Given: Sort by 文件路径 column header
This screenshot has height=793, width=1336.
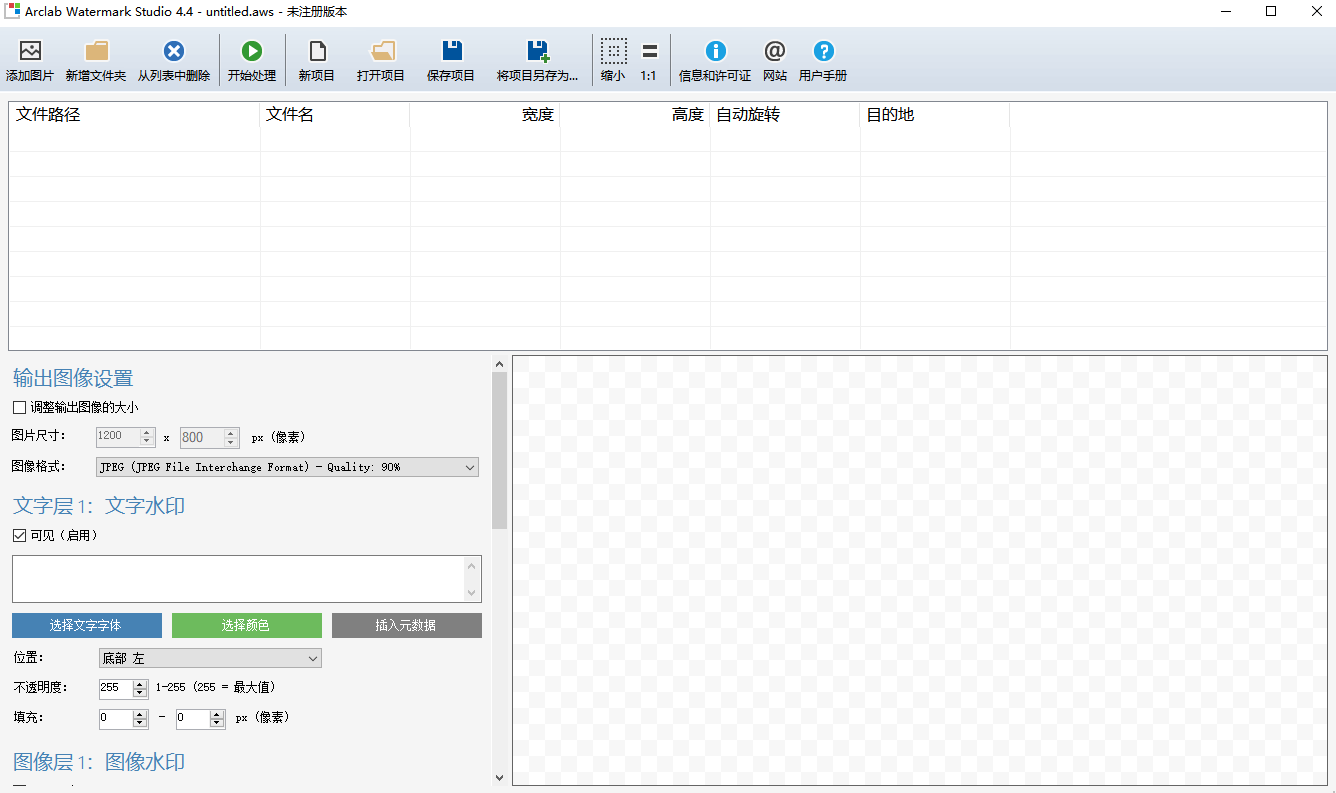Looking at the screenshot, I should (x=135, y=115).
